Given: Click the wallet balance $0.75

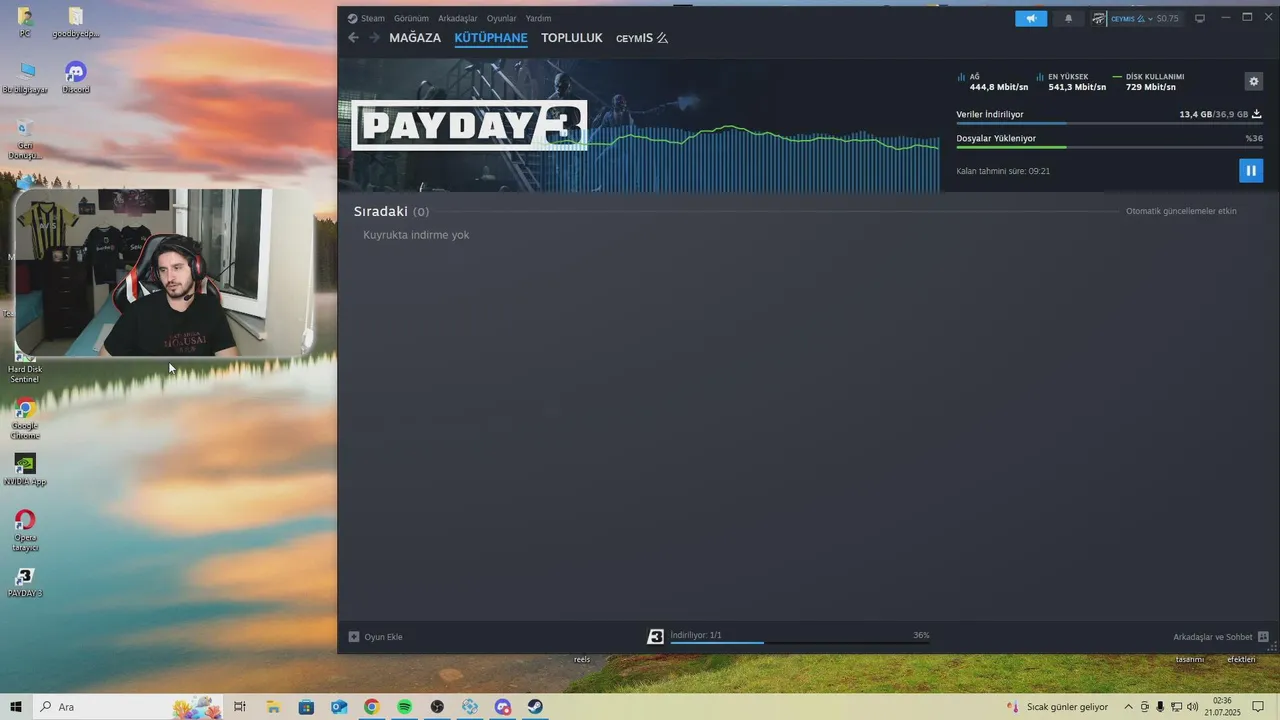Looking at the screenshot, I should pos(1168,18).
